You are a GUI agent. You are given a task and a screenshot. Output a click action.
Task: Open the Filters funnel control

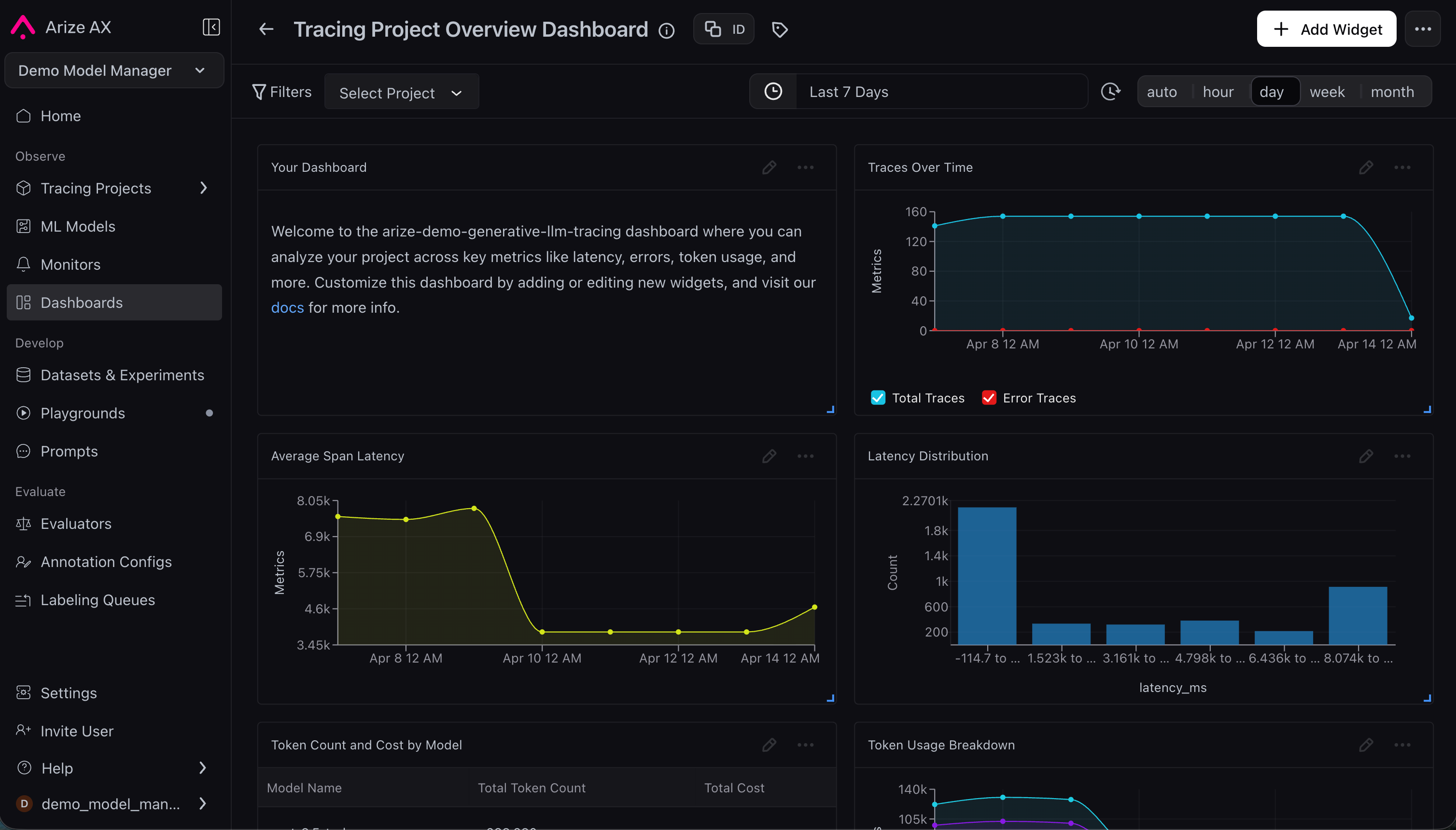click(x=282, y=92)
